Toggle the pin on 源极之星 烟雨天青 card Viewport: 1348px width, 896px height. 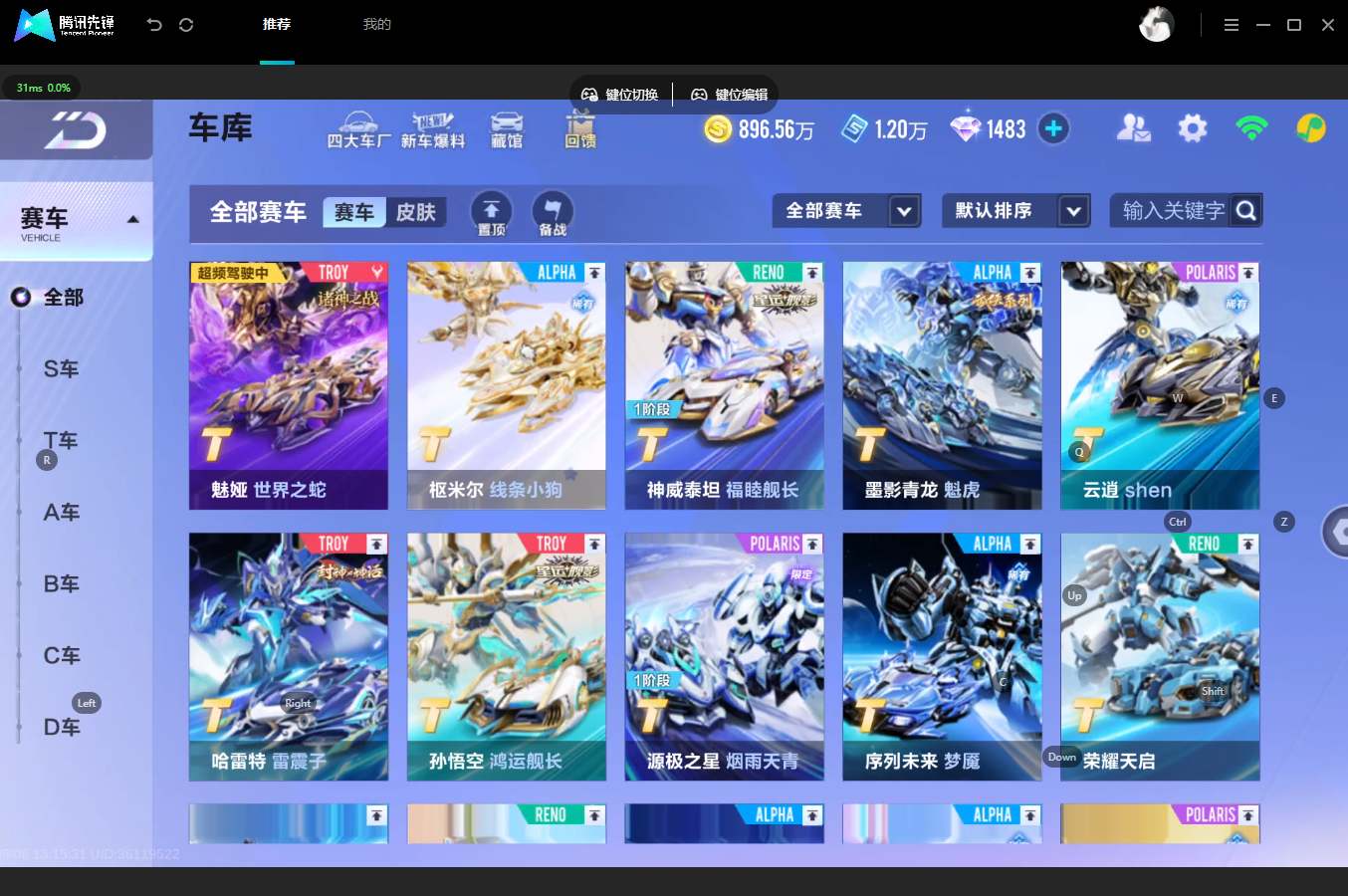[812, 545]
